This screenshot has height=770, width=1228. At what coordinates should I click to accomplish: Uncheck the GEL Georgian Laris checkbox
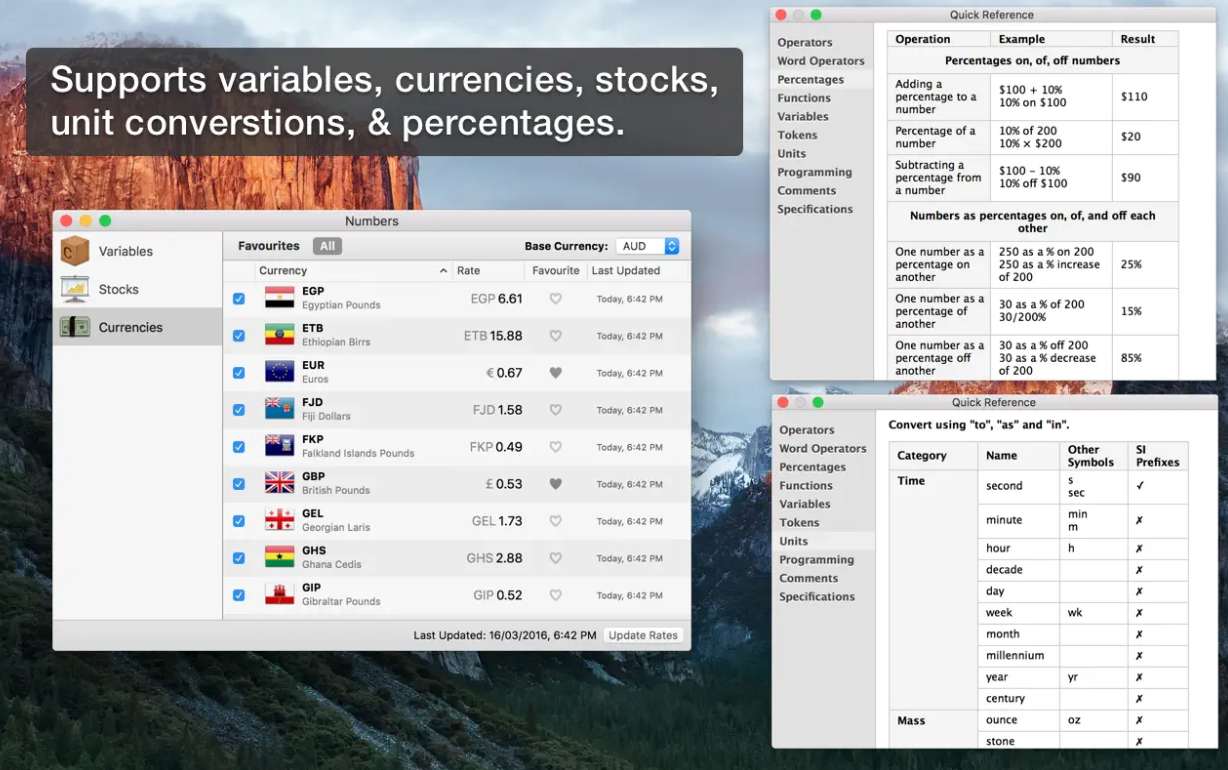[x=238, y=521]
